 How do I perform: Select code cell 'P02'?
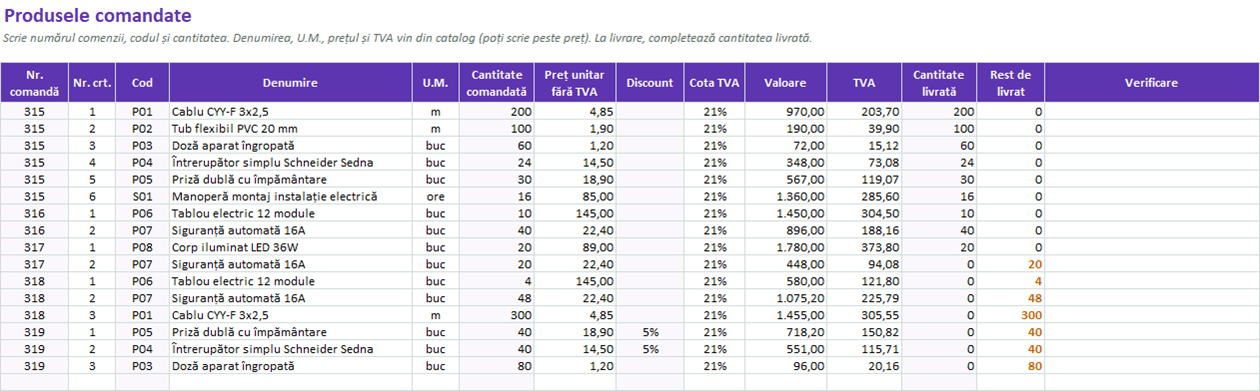tap(142, 129)
